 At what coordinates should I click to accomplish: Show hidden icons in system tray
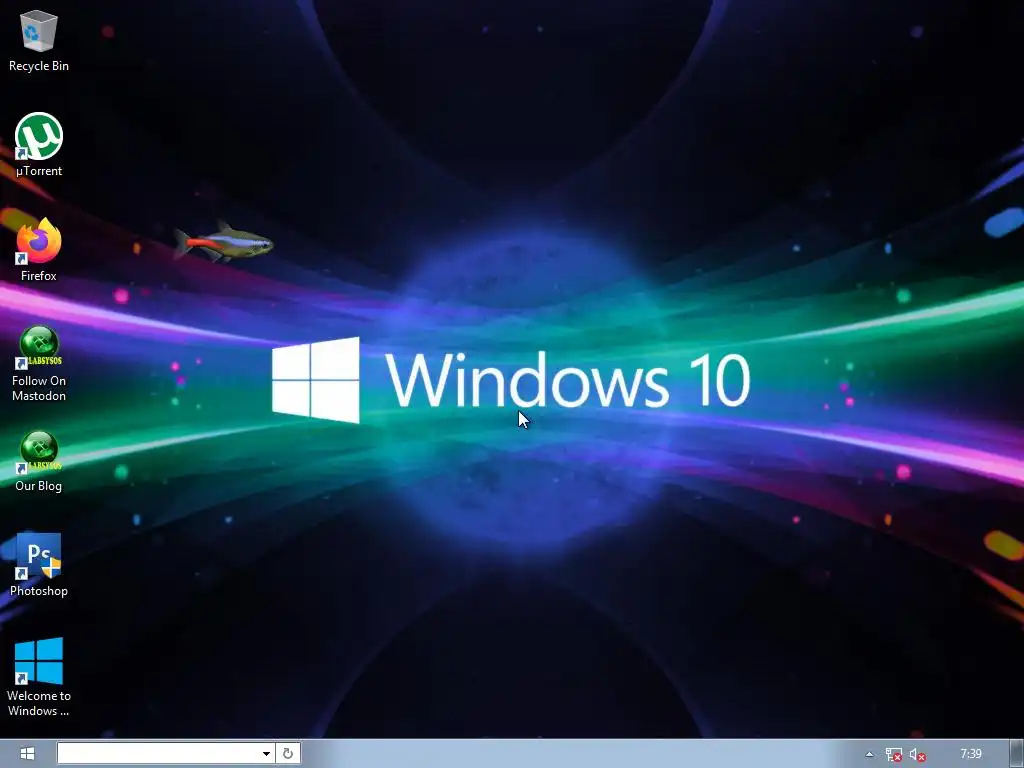[x=869, y=754]
